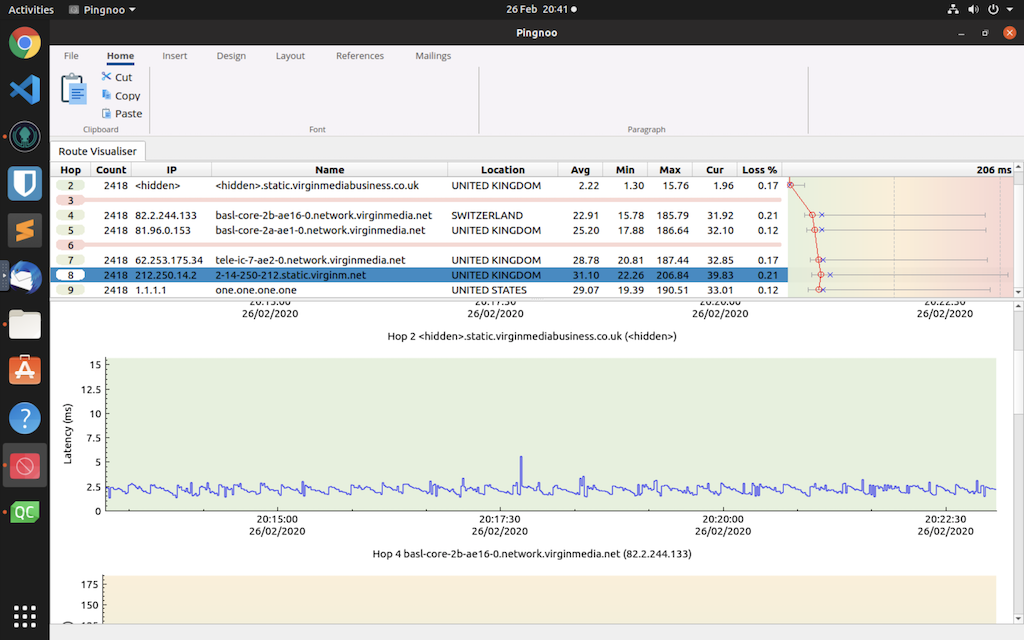
Task: Open the Mailings ribbon tab
Action: point(433,56)
